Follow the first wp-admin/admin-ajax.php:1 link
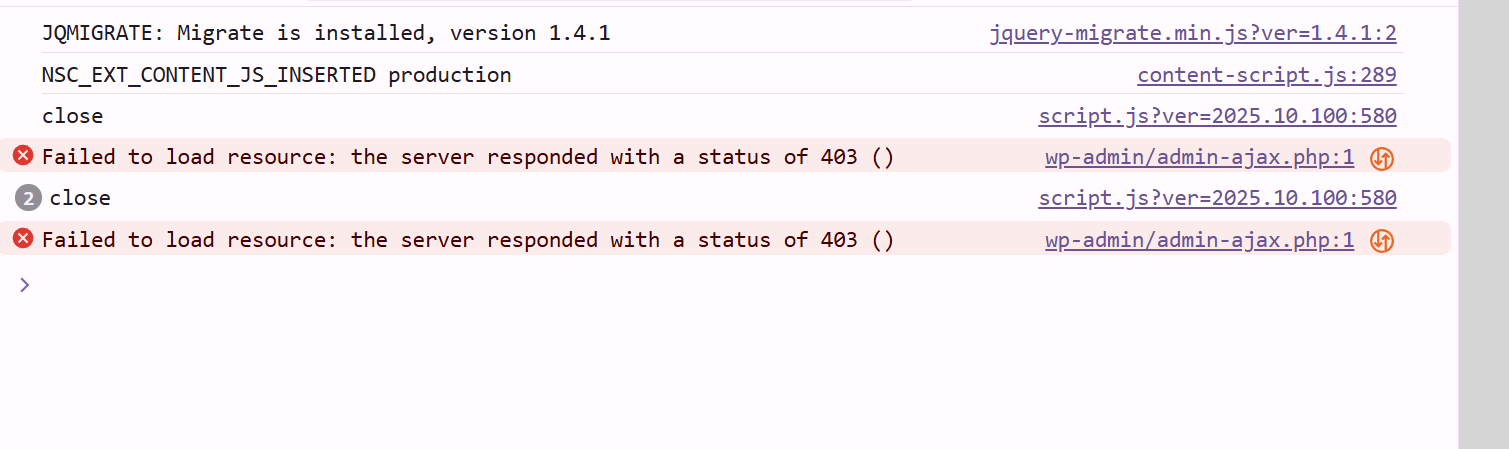The image size is (1509, 449). pos(1199,157)
